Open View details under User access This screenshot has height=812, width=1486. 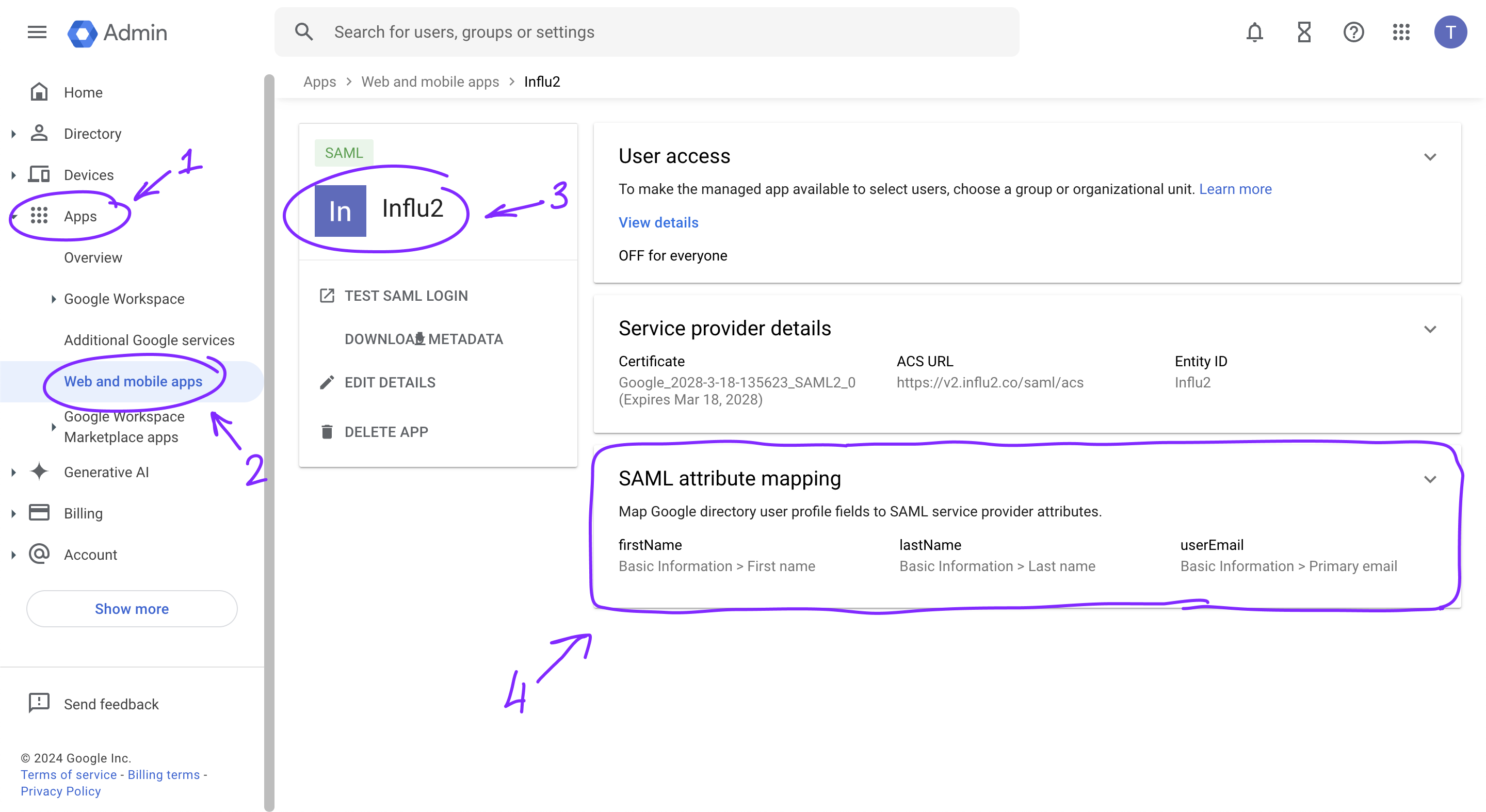658,223
